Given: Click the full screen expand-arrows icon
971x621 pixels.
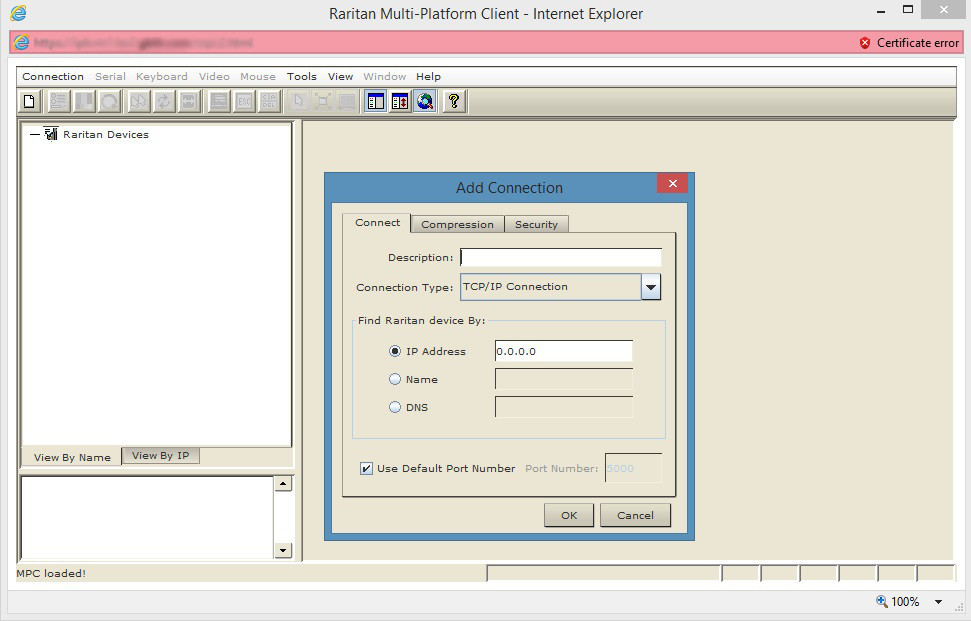Looking at the screenshot, I should coord(323,101).
